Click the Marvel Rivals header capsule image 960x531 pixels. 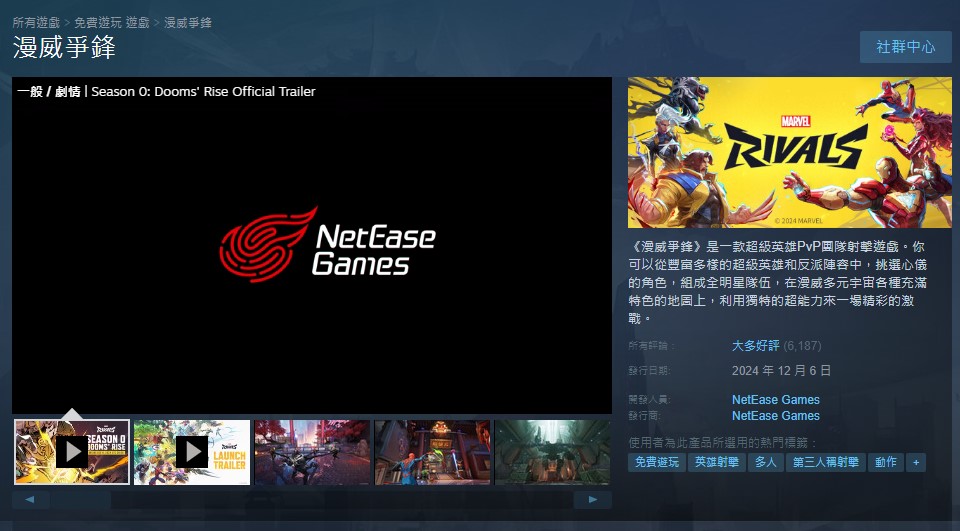click(x=790, y=153)
